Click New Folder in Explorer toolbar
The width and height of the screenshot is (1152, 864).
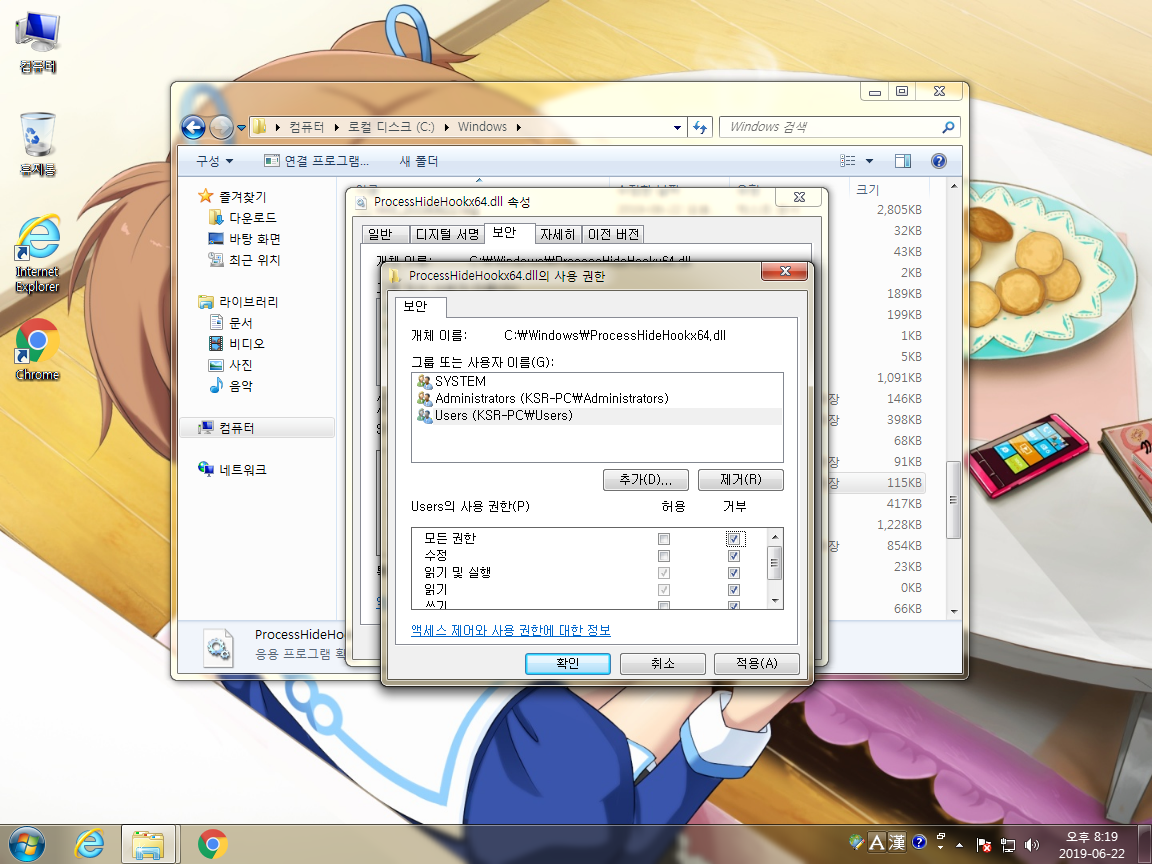coord(419,161)
